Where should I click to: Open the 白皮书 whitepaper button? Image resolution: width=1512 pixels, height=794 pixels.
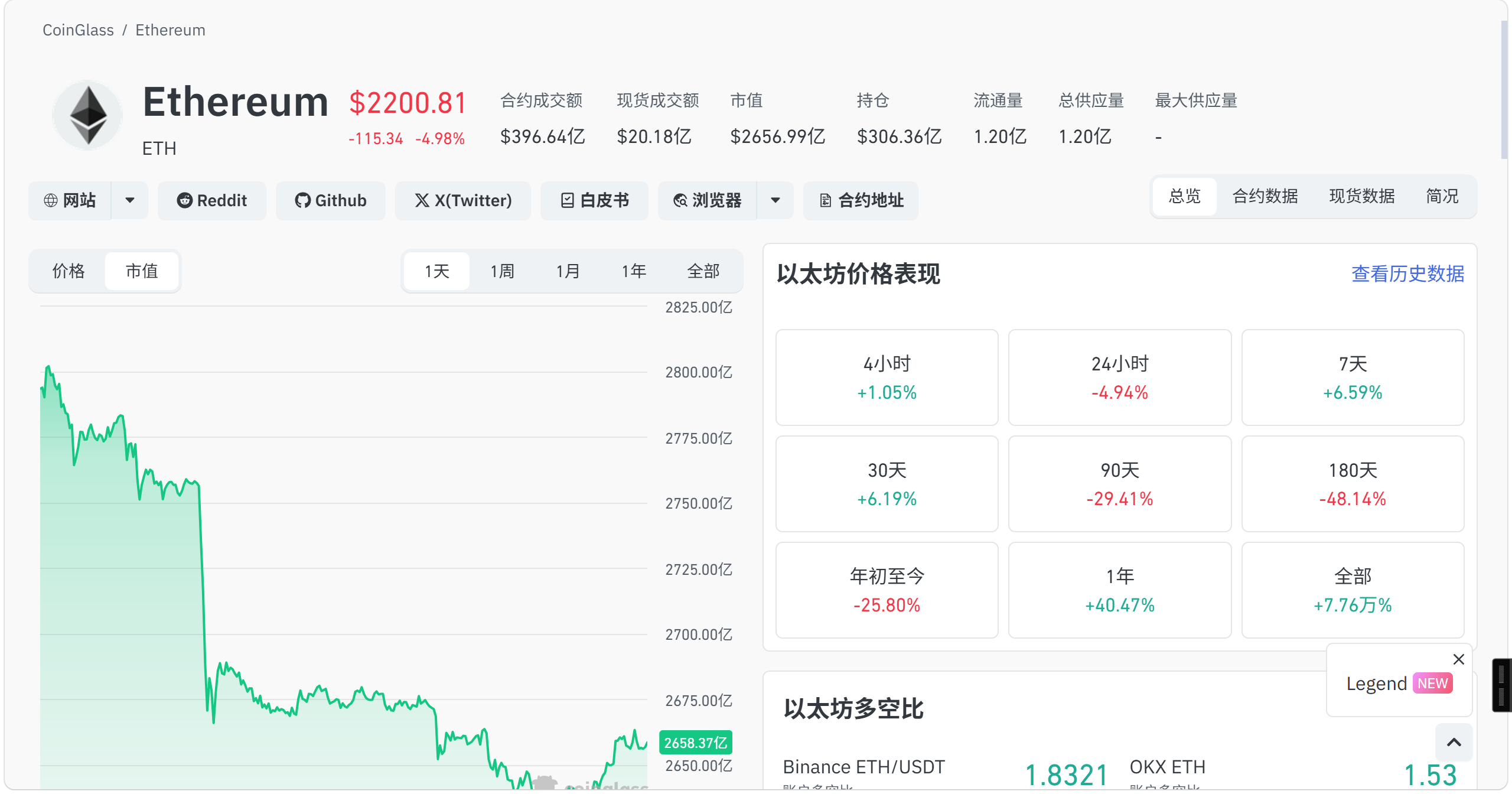594,200
